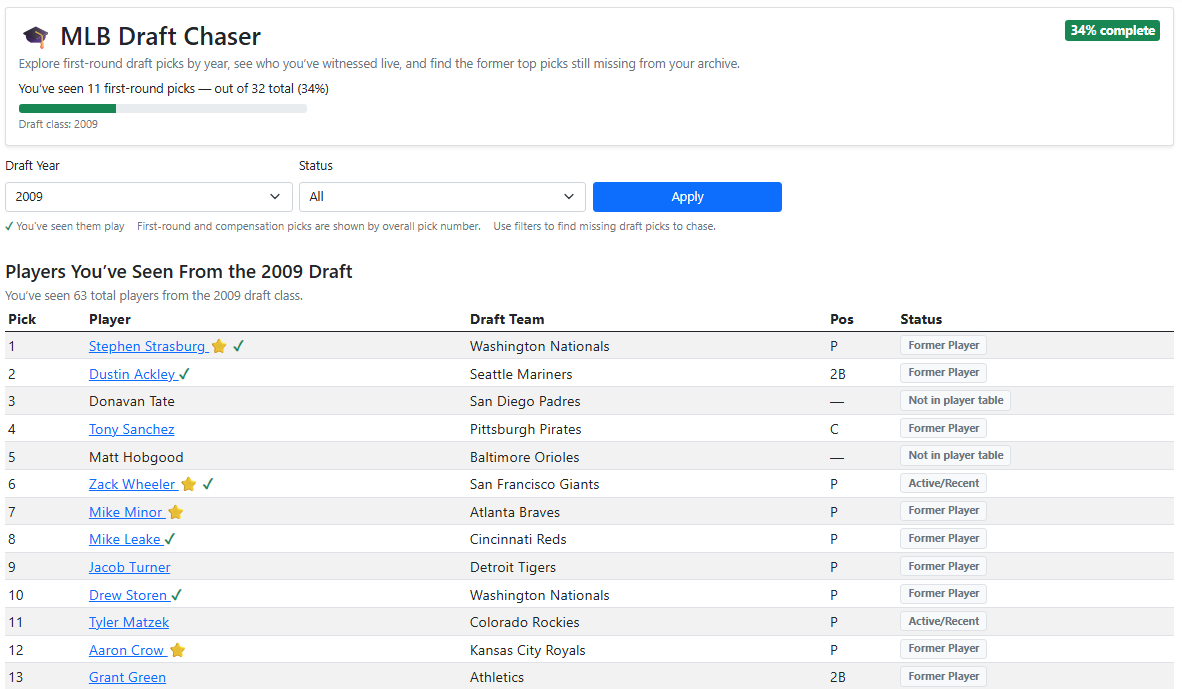1182x689 pixels.
Task: Click Former Player badge for Drew Storen
Action: tap(943, 593)
